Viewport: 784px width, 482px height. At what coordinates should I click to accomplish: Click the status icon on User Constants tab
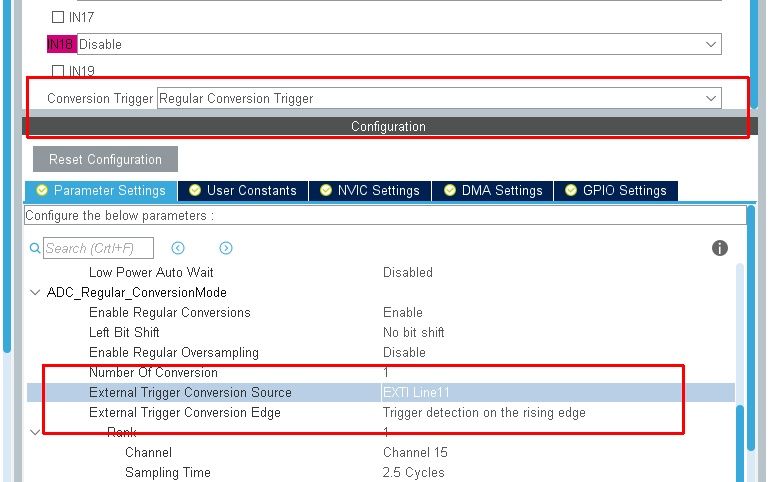tap(195, 190)
